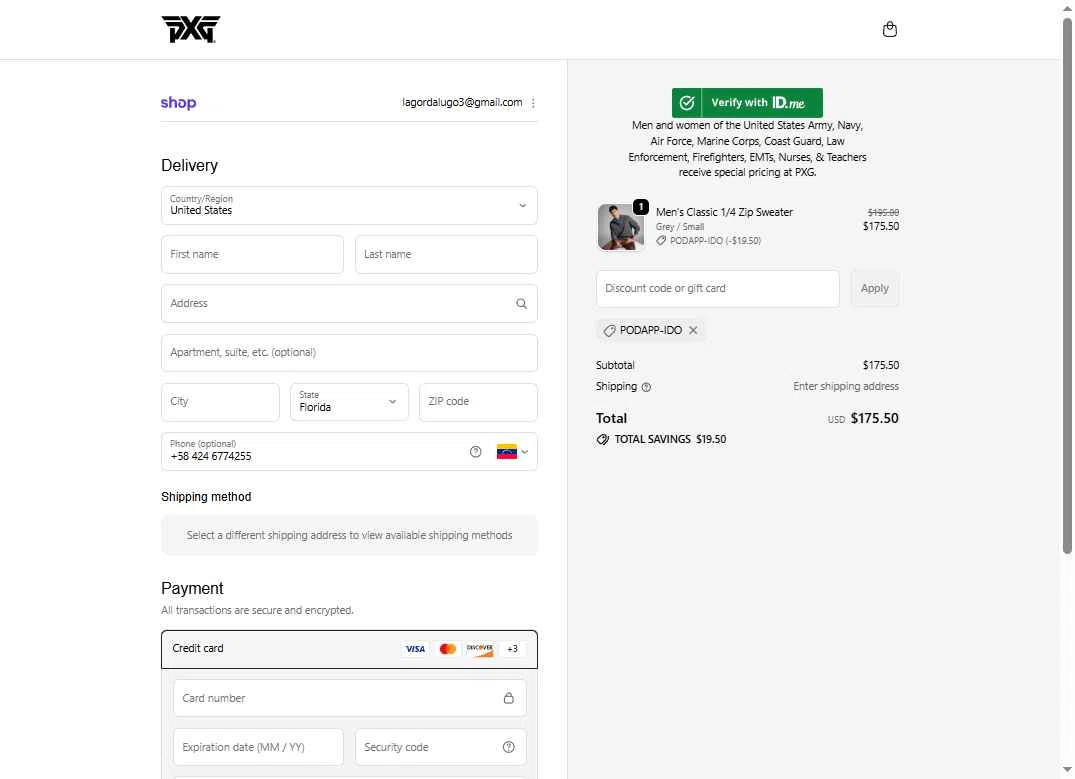This screenshot has width=1075, height=779.
Task: Click the Apply discount button
Action: click(x=874, y=288)
